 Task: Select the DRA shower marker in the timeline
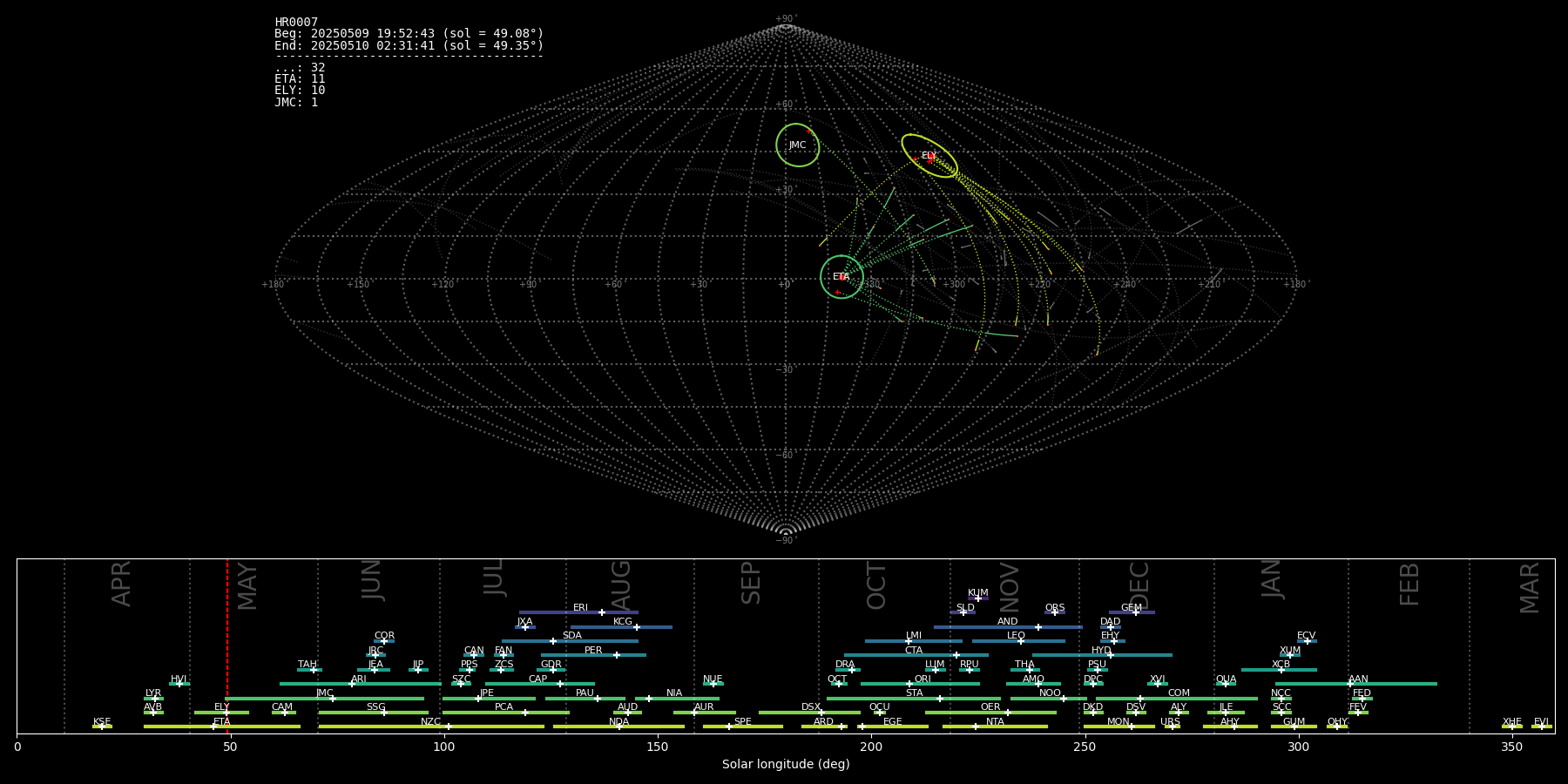[852, 670]
